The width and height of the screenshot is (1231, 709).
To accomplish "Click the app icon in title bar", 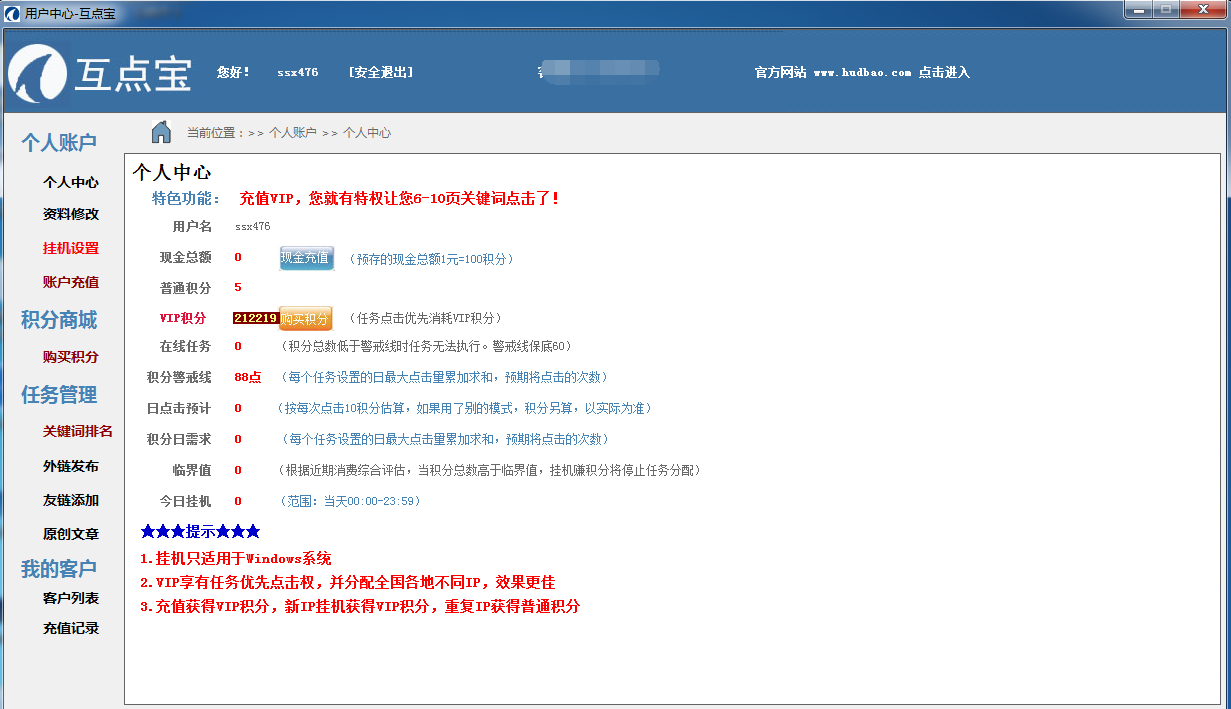I will [12, 13].
